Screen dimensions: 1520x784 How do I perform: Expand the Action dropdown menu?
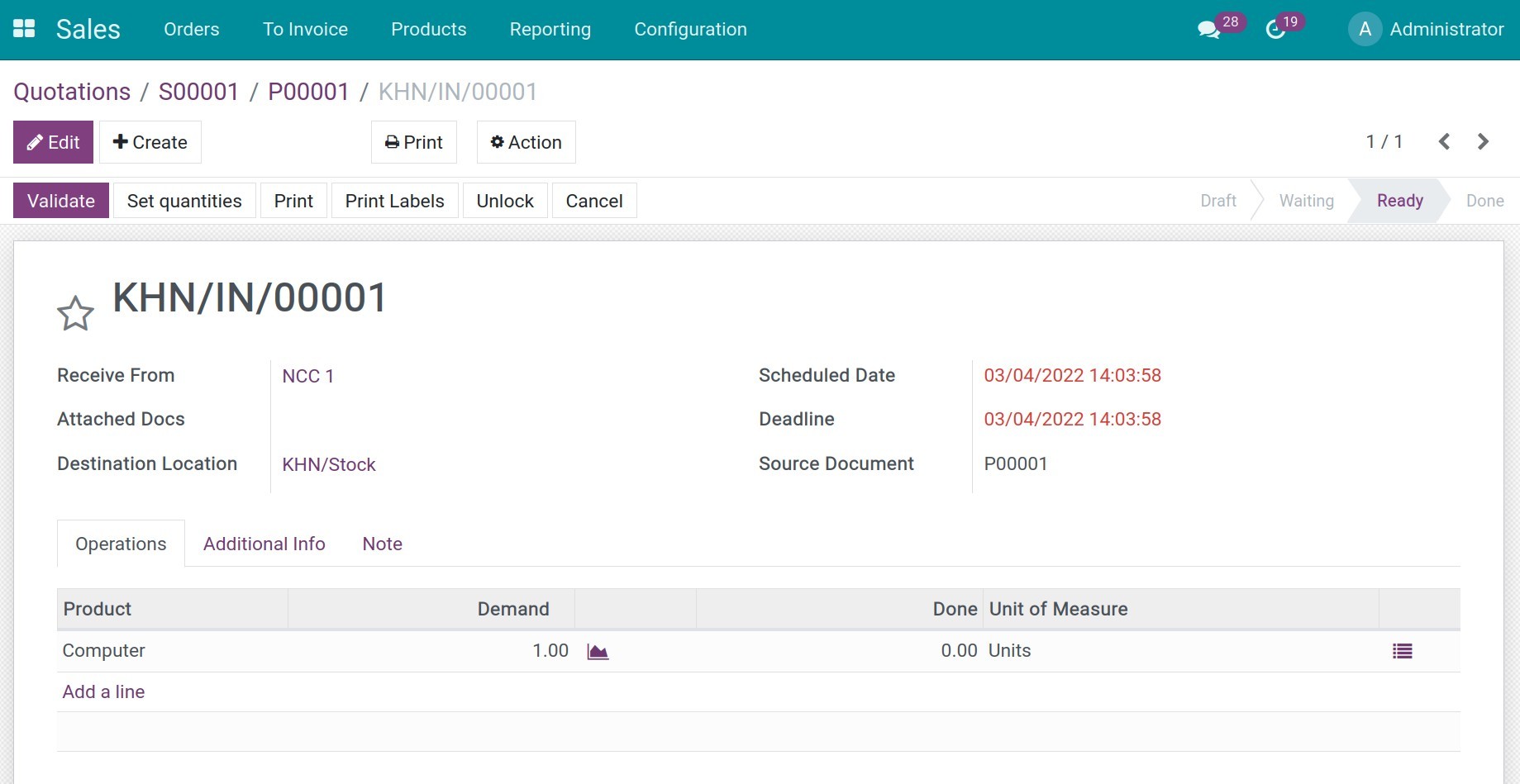tap(526, 142)
